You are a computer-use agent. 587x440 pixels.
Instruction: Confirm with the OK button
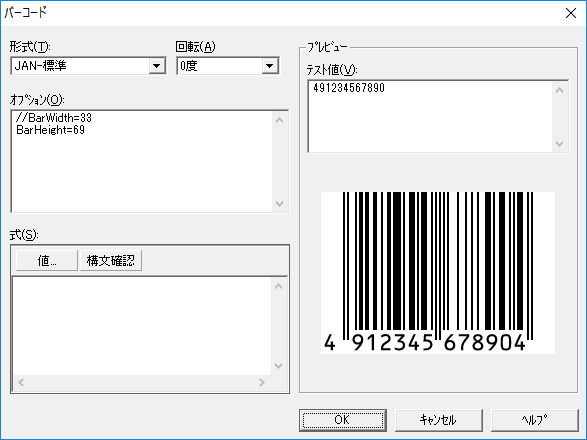pyautogui.click(x=343, y=420)
